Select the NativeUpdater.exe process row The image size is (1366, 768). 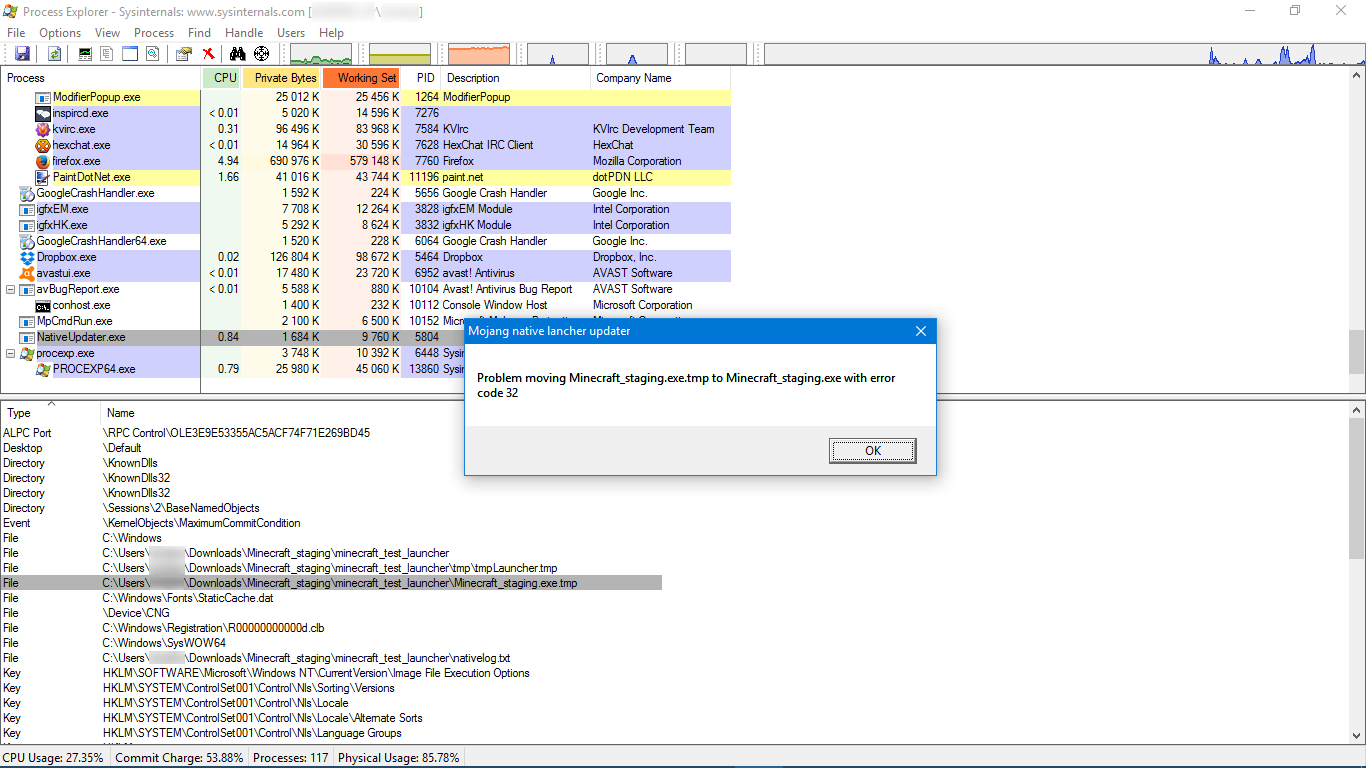pos(366,337)
